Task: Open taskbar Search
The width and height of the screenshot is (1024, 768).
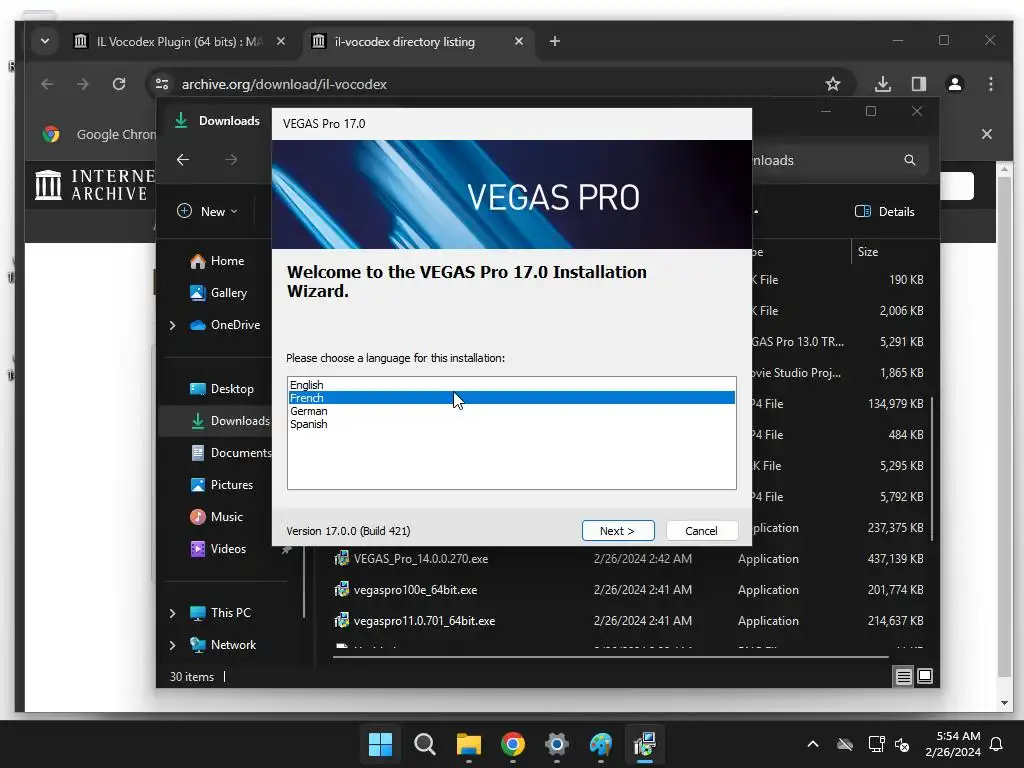Action: click(424, 744)
